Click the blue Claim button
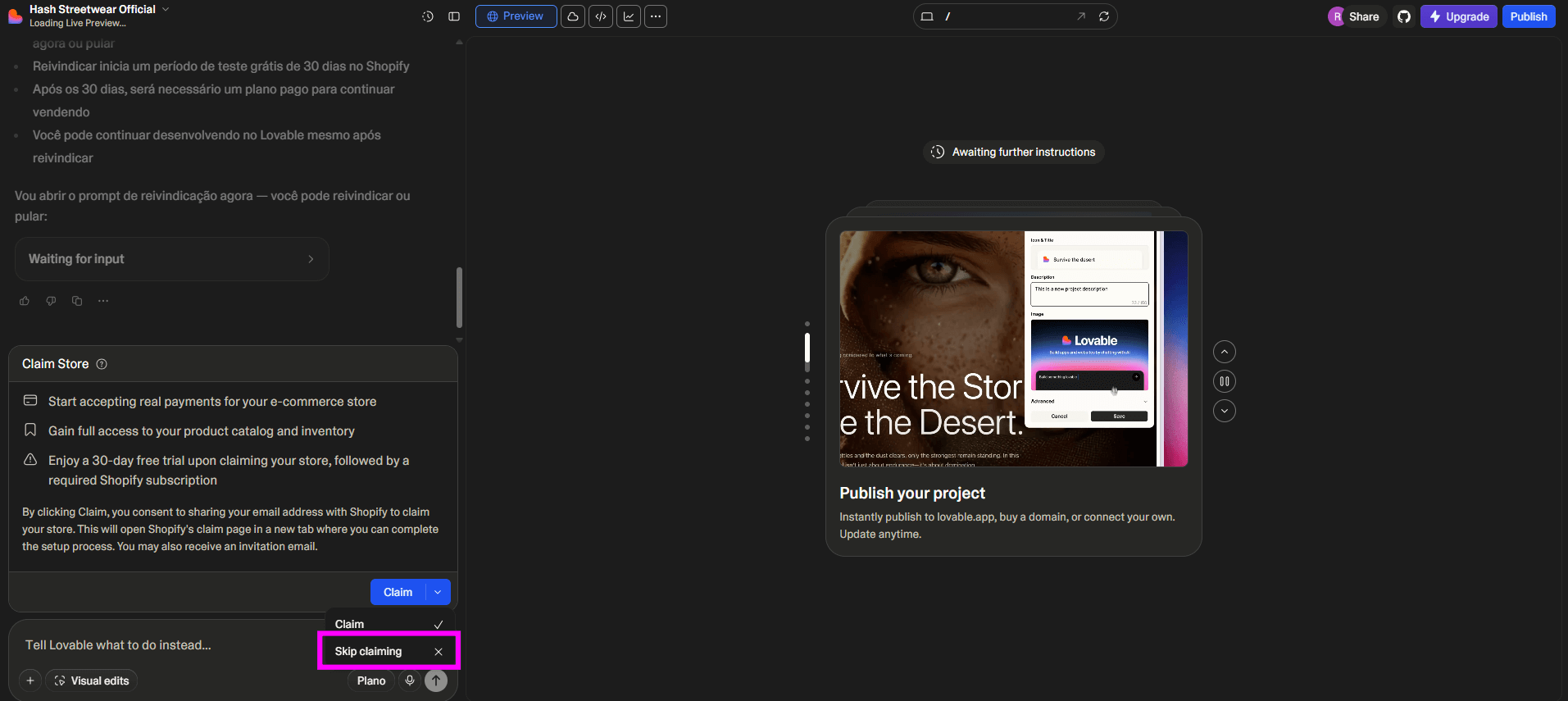Viewport: 1568px width, 701px height. [x=398, y=592]
